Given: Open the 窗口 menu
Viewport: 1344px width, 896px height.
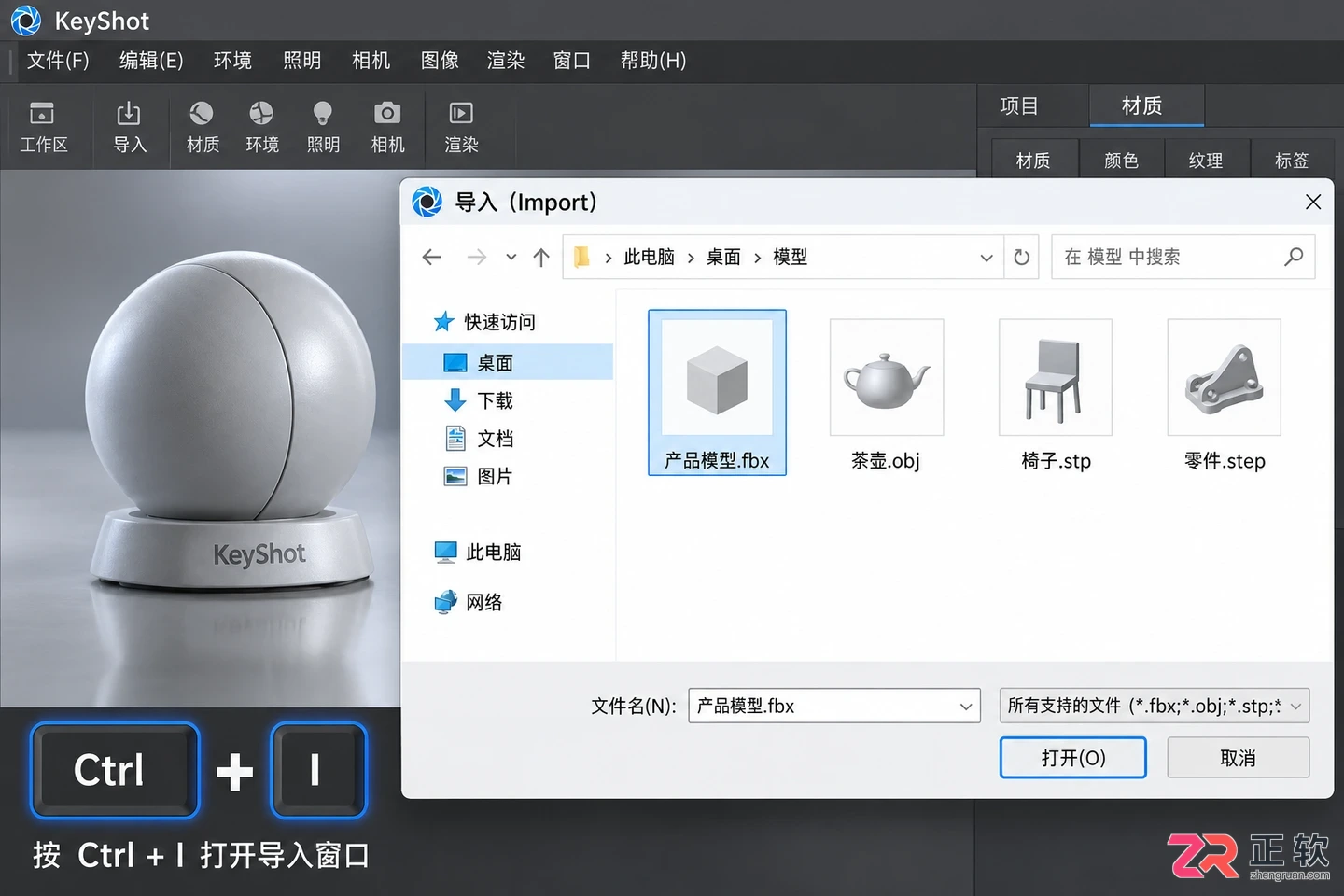Looking at the screenshot, I should coord(572,61).
